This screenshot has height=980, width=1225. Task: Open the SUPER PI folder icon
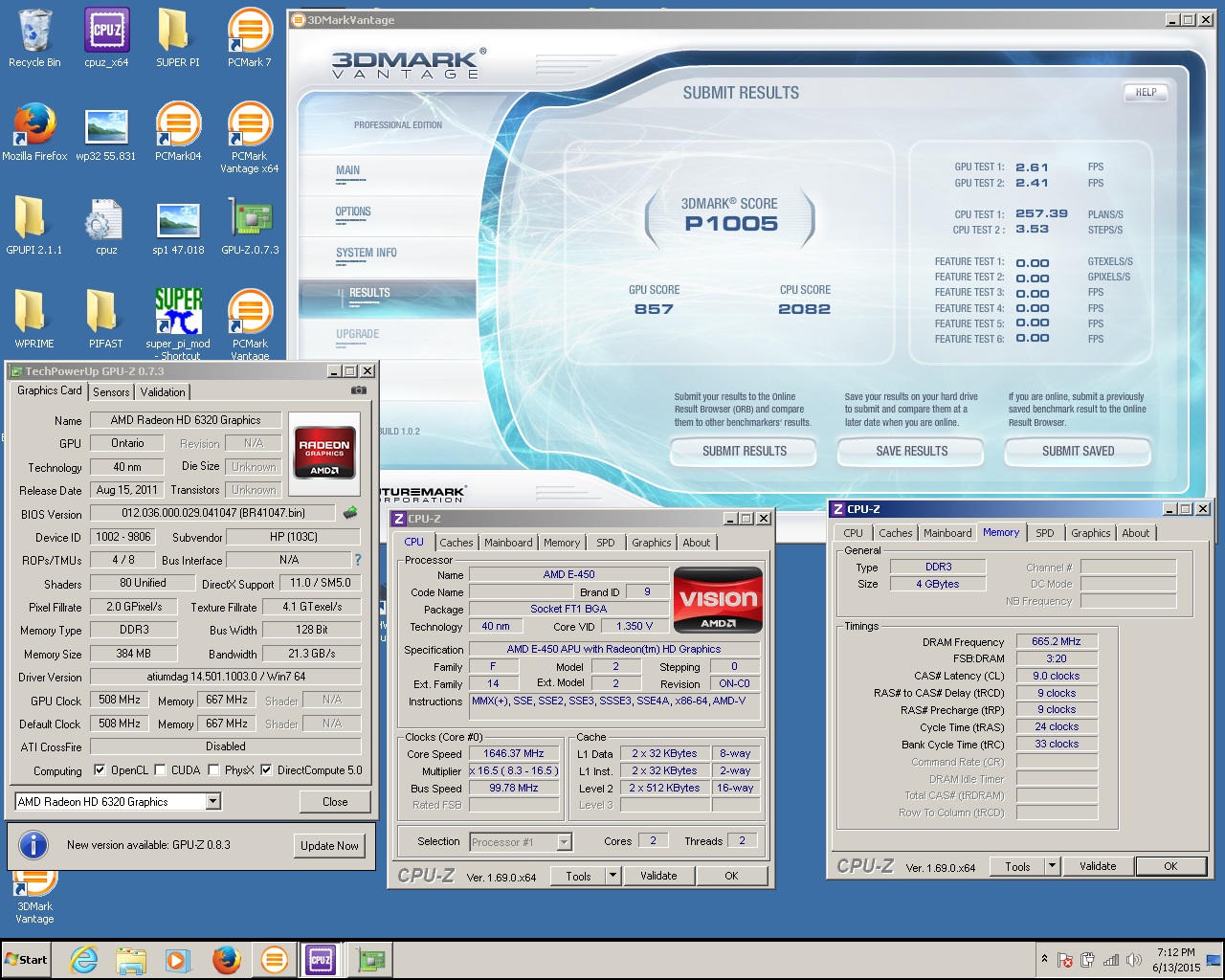pos(177,38)
